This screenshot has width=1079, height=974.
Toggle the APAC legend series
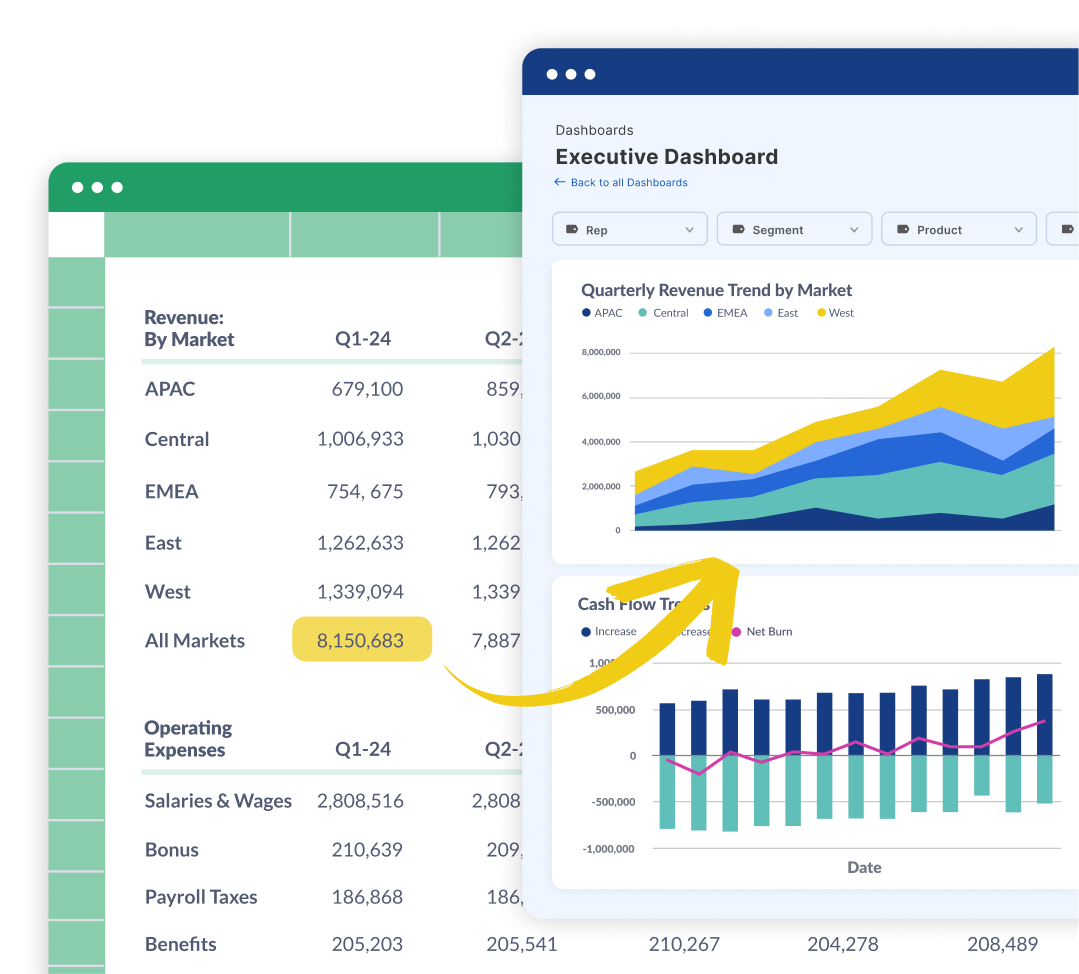tap(602, 313)
